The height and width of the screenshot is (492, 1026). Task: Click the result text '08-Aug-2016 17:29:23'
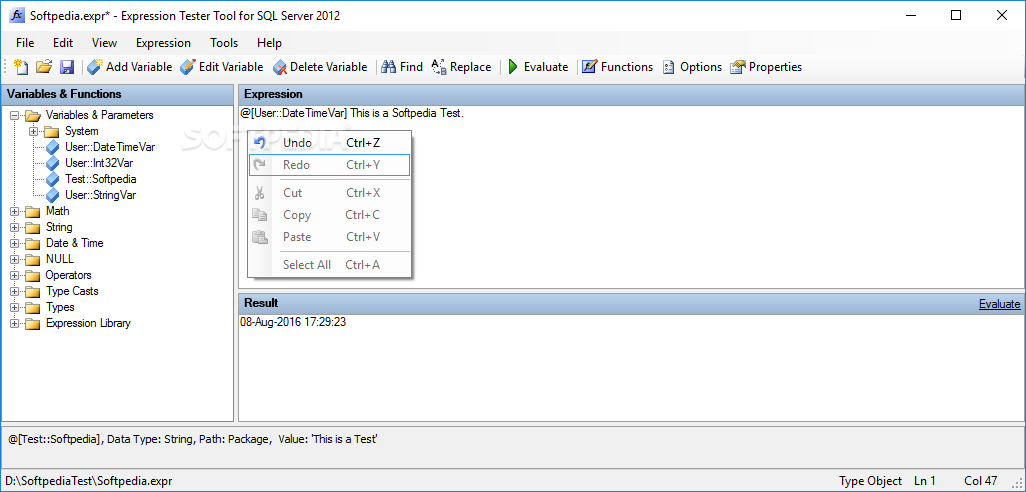coord(293,323)
